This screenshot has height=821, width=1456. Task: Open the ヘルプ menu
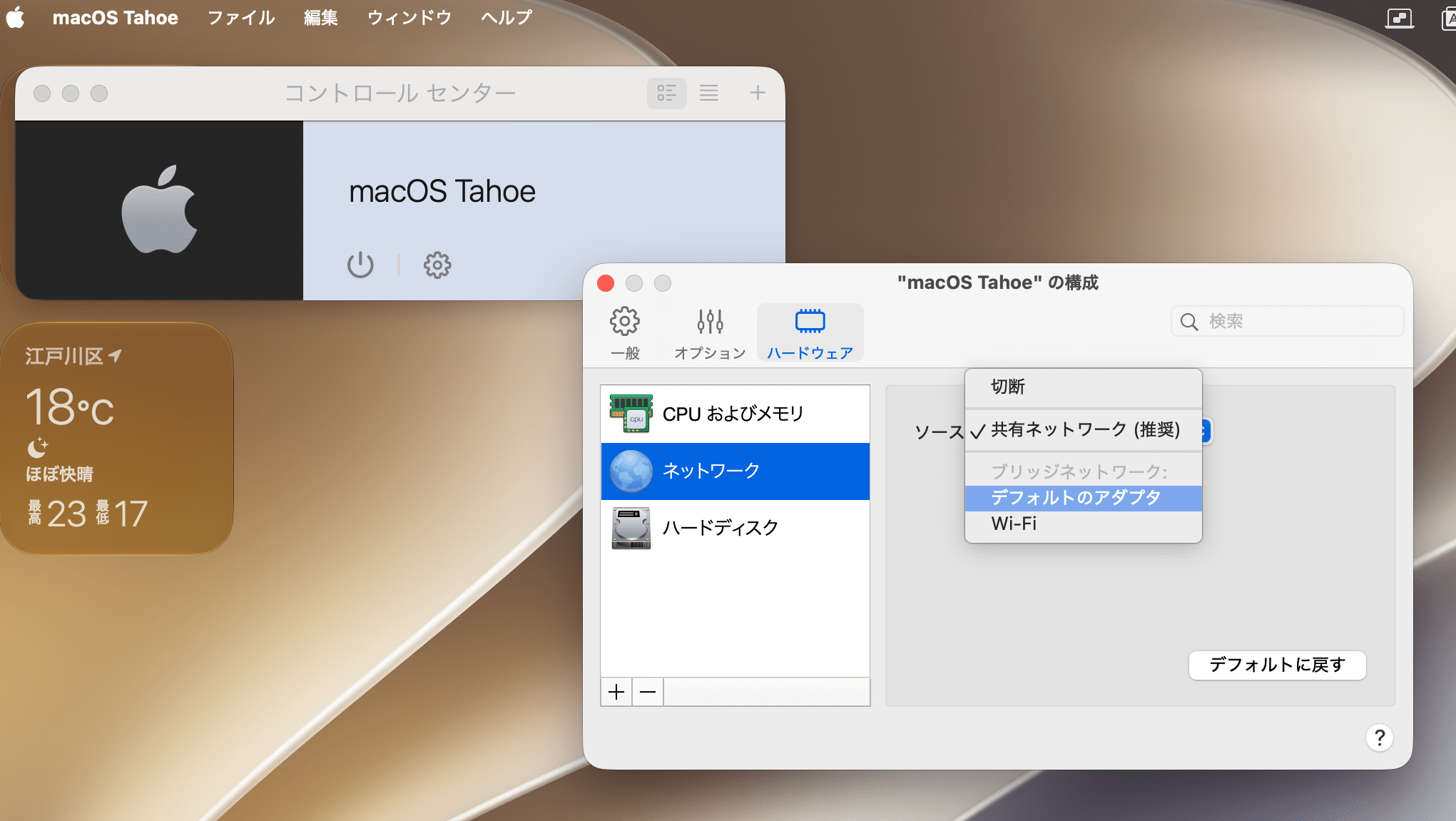point(506,17)
